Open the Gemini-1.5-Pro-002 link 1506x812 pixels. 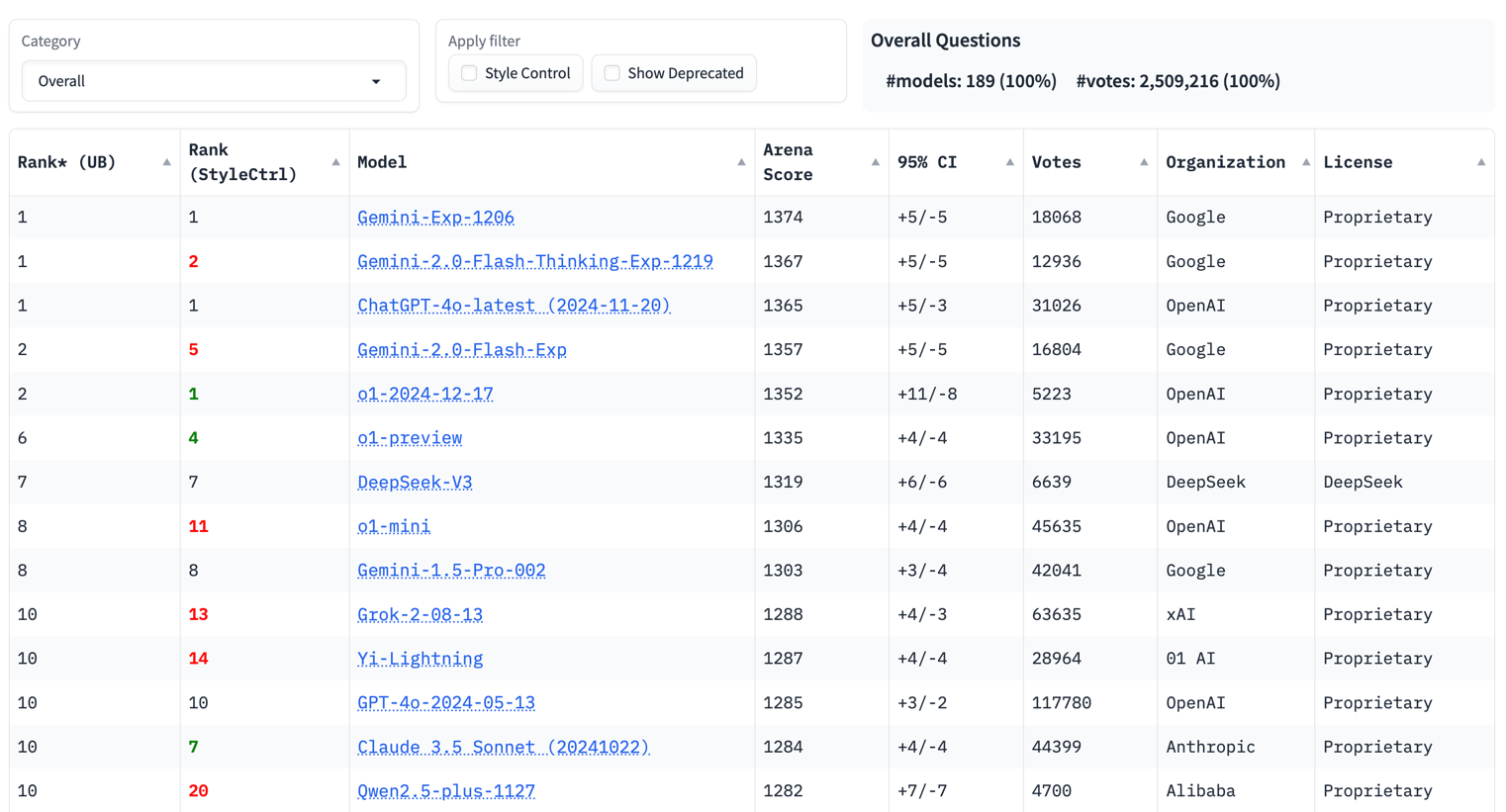click(451, 571)
